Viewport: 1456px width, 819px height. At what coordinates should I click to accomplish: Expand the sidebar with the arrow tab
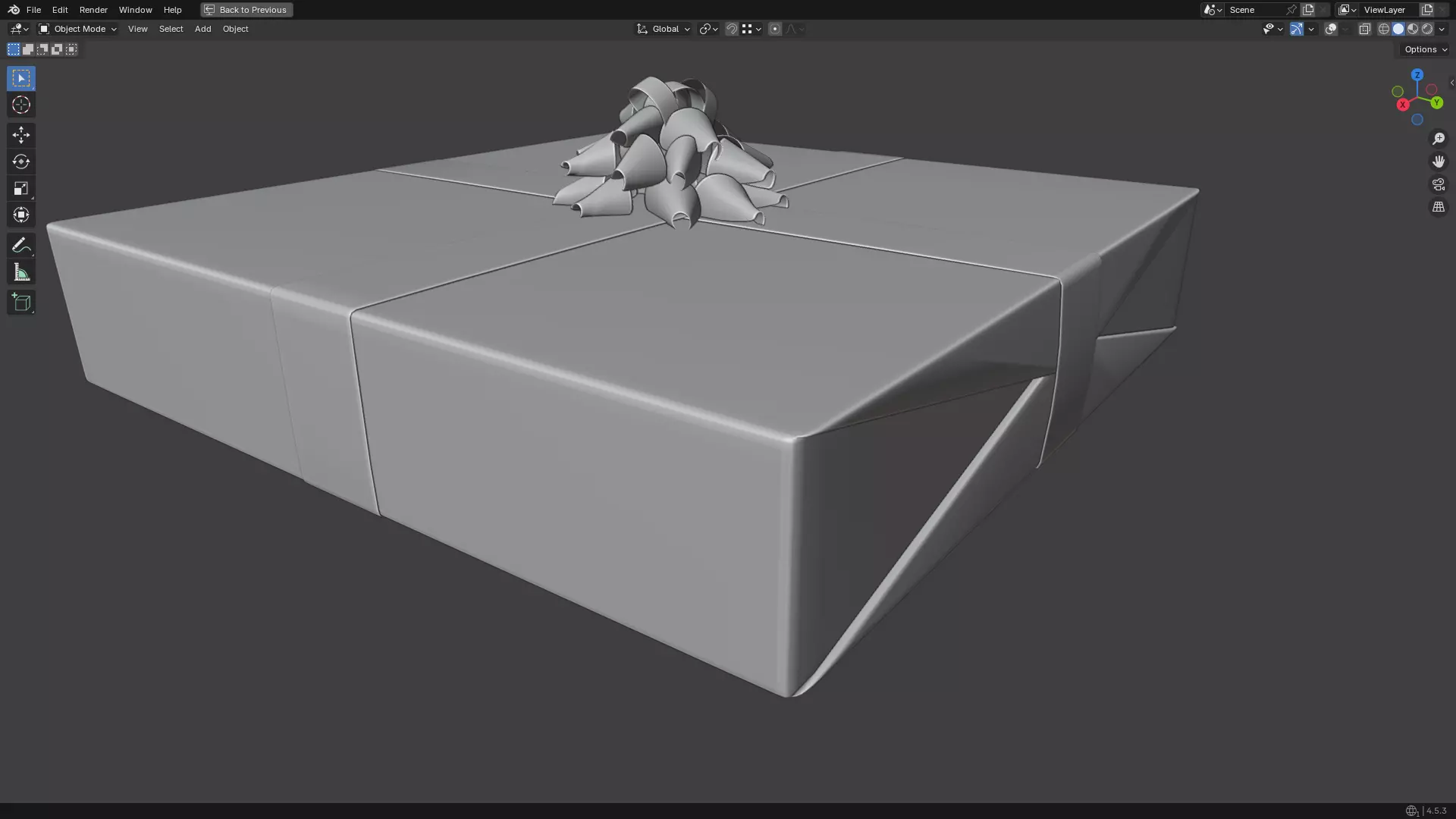coord(1451,83)
